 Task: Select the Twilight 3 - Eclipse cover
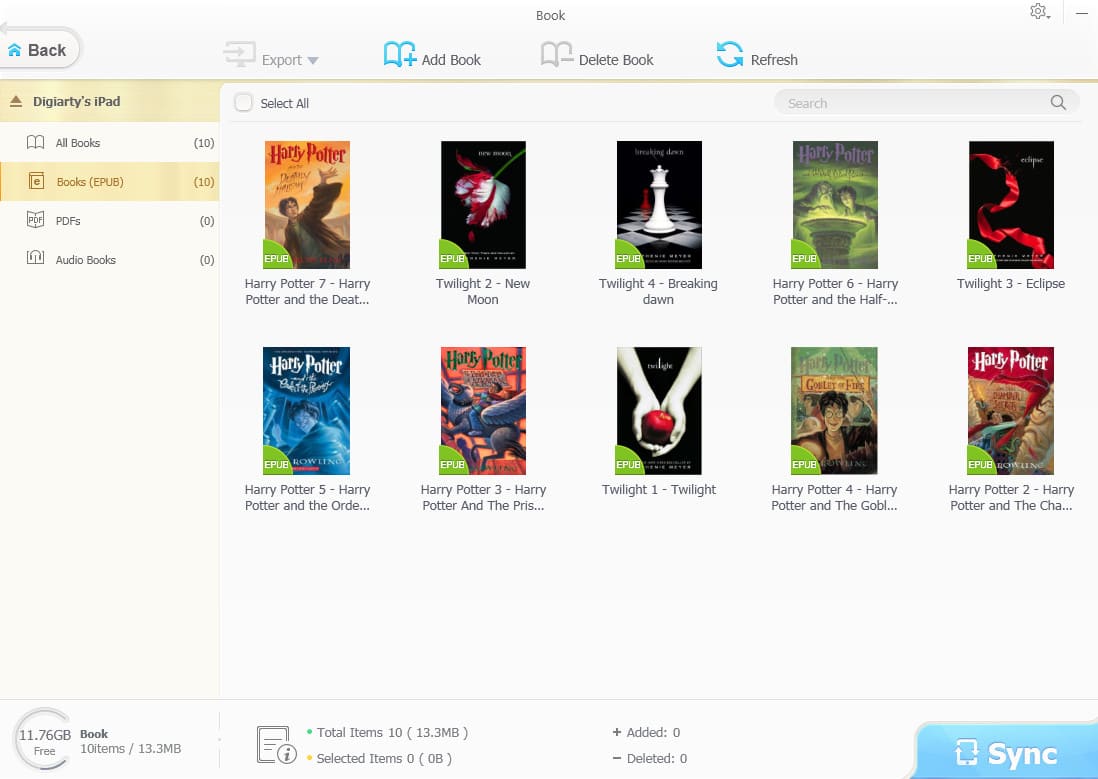(x=1011, y=205)
